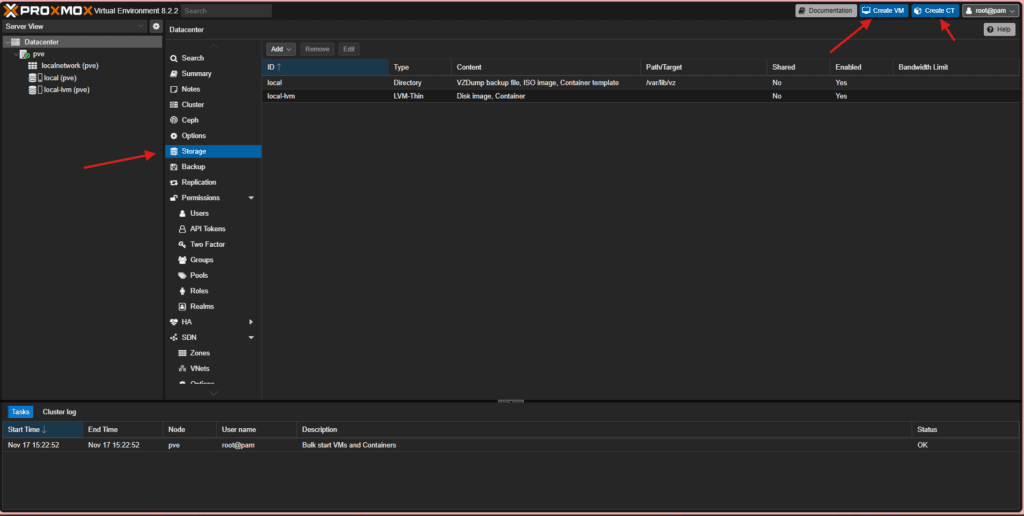Click the Replication arrows icon

[x=174, y=182]
